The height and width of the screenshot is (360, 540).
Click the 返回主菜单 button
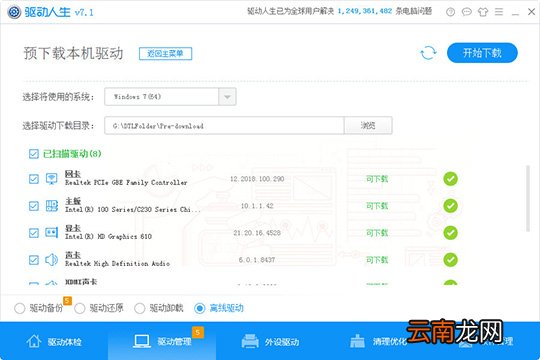(x=165, y=53)
